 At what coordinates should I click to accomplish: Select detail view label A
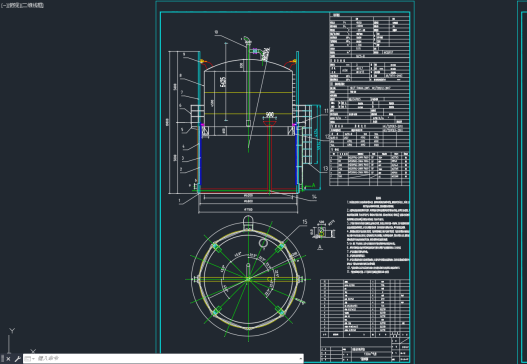320,247
